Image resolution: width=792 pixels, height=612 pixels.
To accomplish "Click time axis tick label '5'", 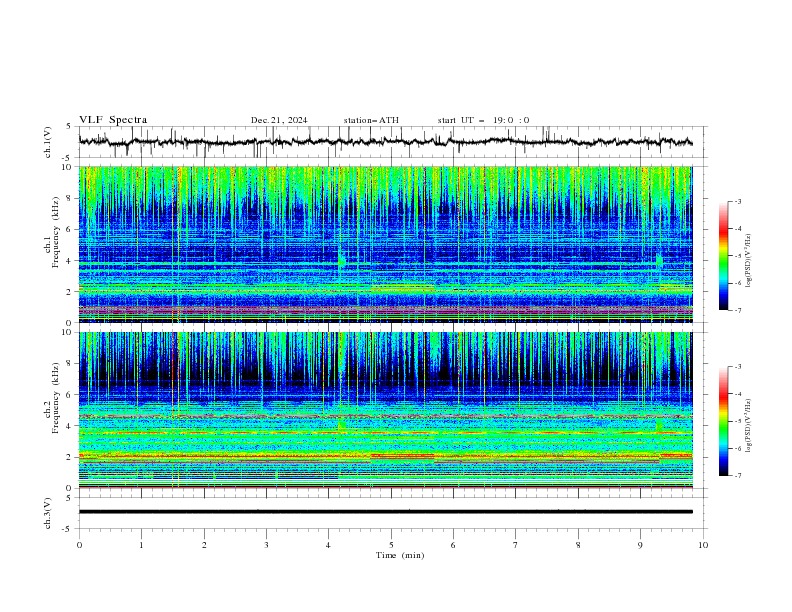I will (x=391, y=545).
